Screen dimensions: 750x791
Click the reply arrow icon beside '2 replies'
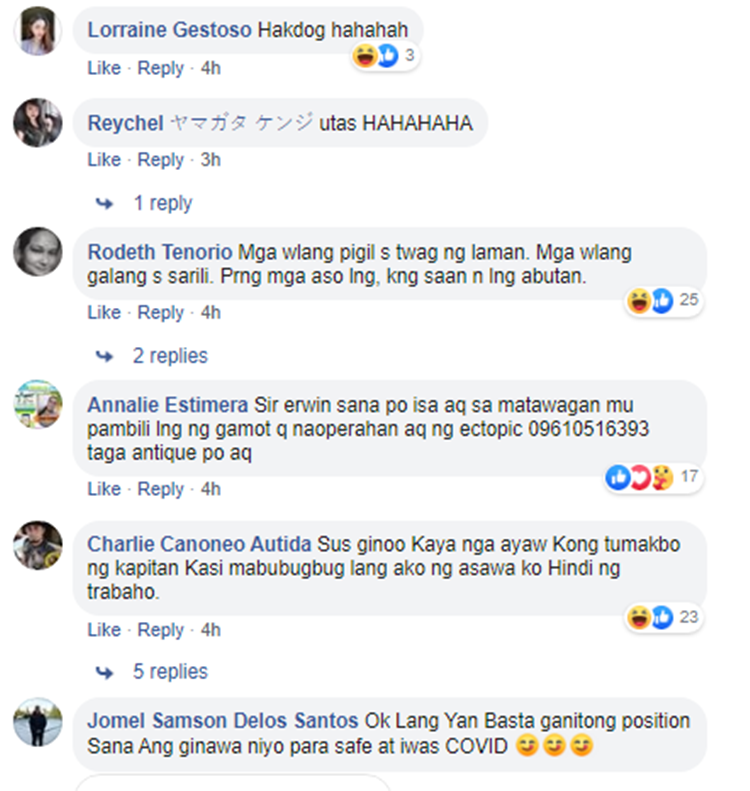pyautogui.click(x=104, y=357)
